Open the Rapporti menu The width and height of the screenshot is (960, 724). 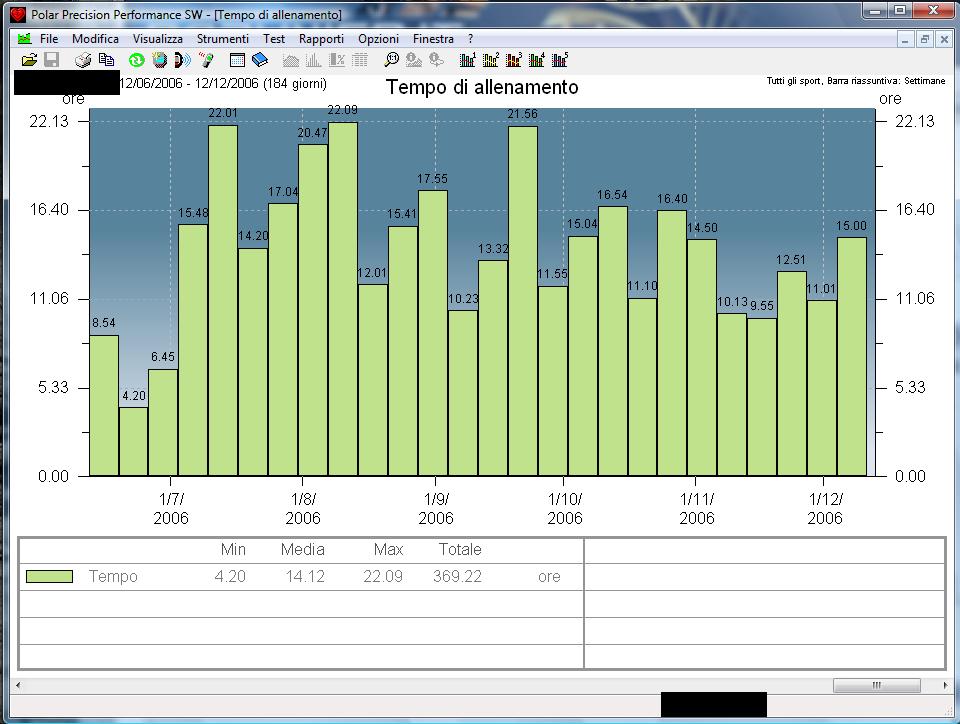click(321, 39)
